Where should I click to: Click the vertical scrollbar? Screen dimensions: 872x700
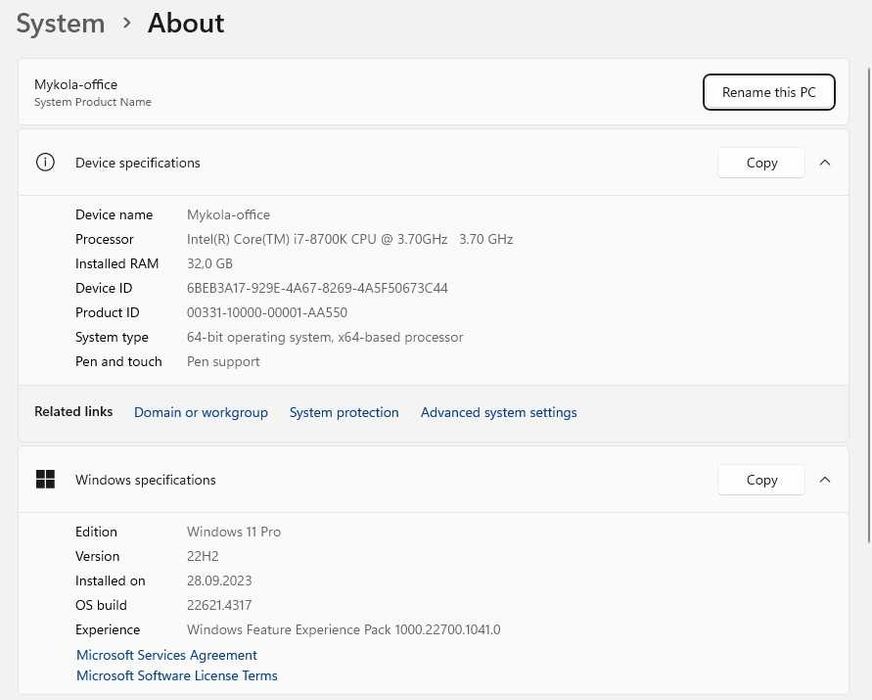[868, 306]
